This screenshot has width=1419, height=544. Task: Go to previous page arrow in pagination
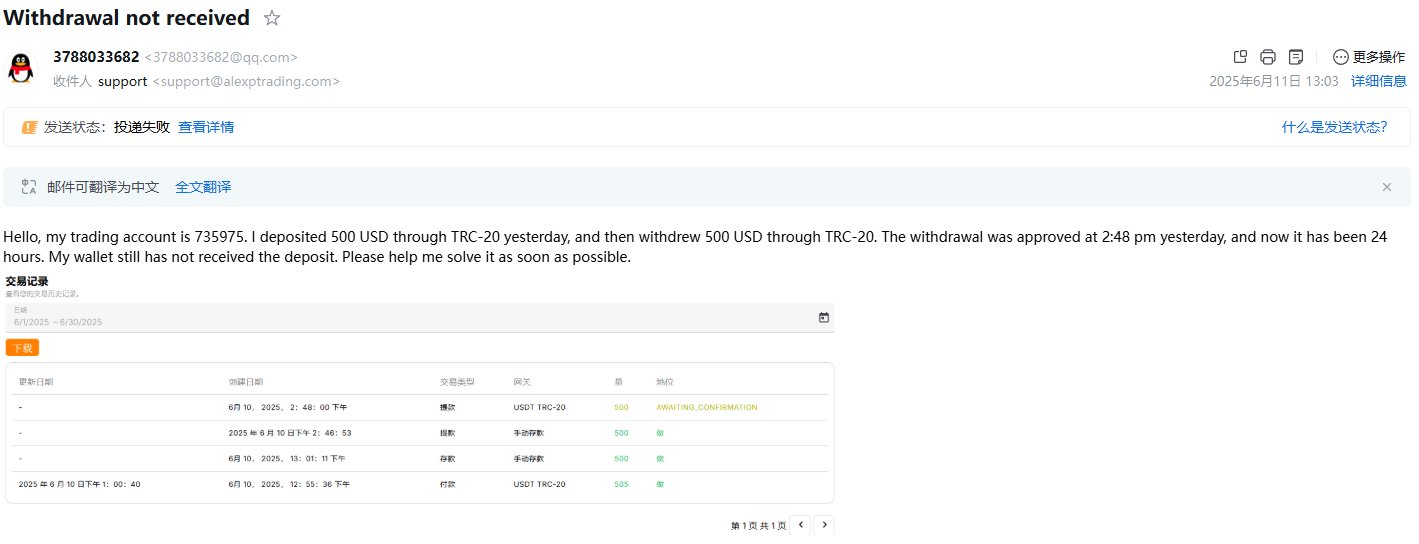[800, 525]
